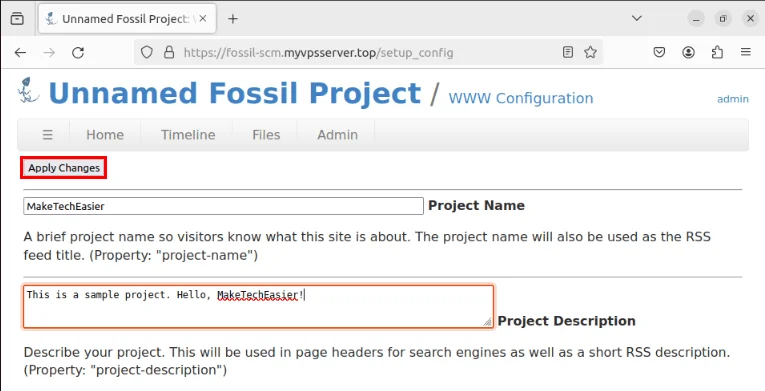This screenshot has width=765, height=391.
Task: Open the Firefox account profile icon
Action: tap(688, 52)
